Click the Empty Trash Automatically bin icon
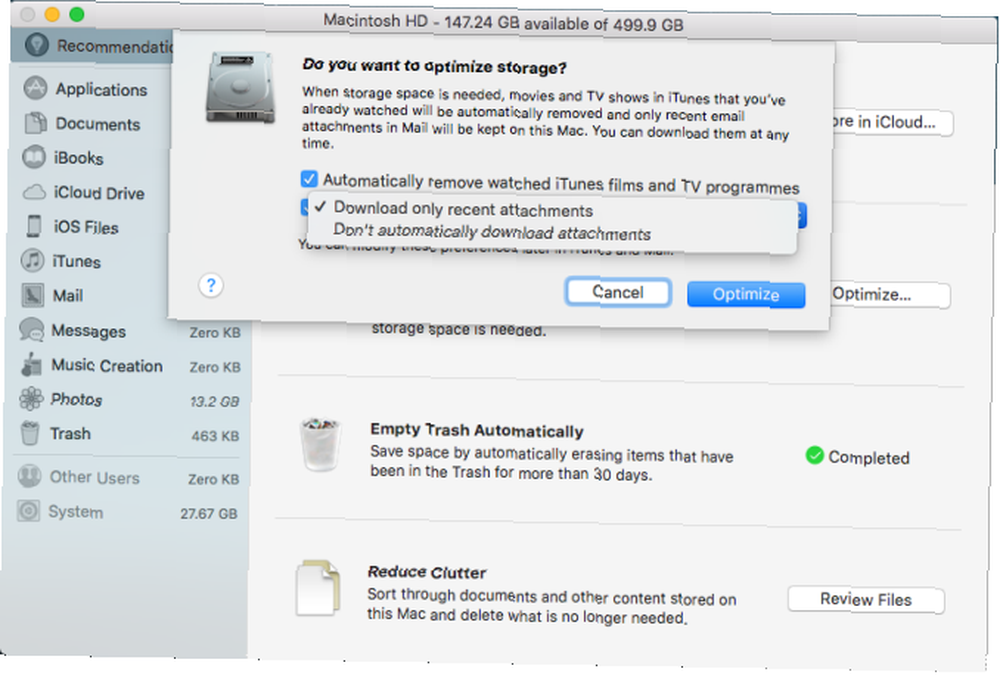Viewport: 1000px width, 675px height. [x=320, y=444]
